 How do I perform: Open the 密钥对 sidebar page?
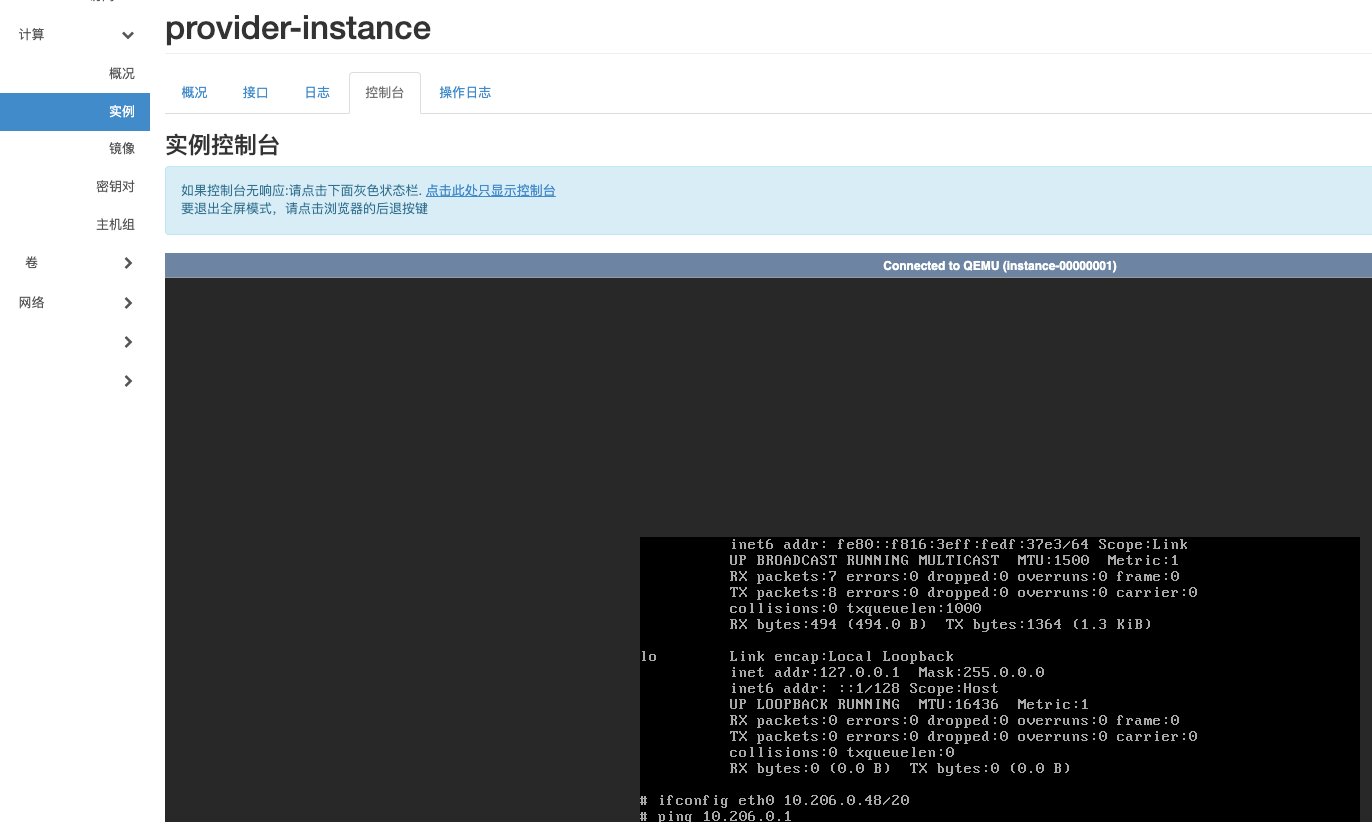115,187
